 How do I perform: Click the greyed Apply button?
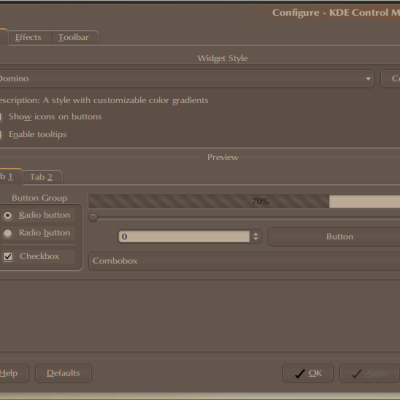pos(369,373)
